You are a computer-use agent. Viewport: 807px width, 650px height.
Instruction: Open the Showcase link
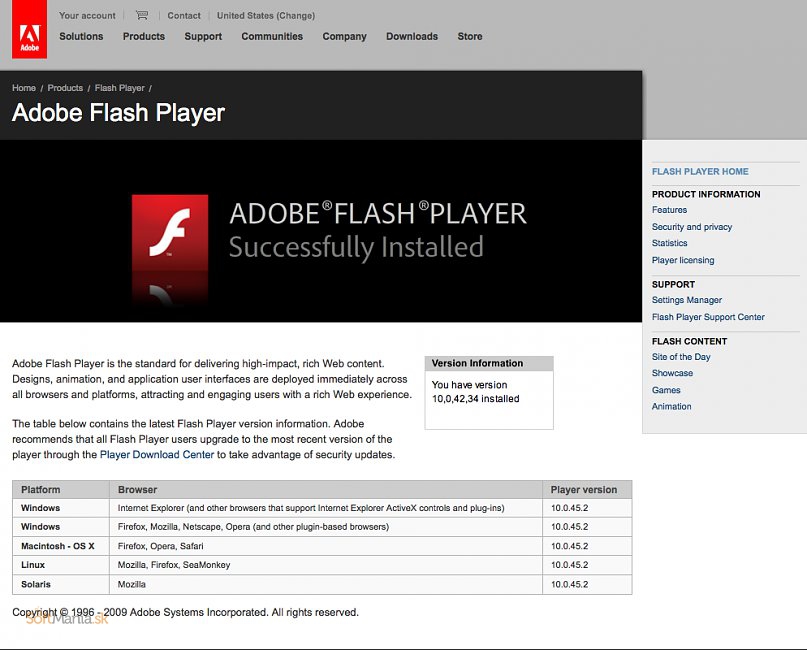[672, 373]
